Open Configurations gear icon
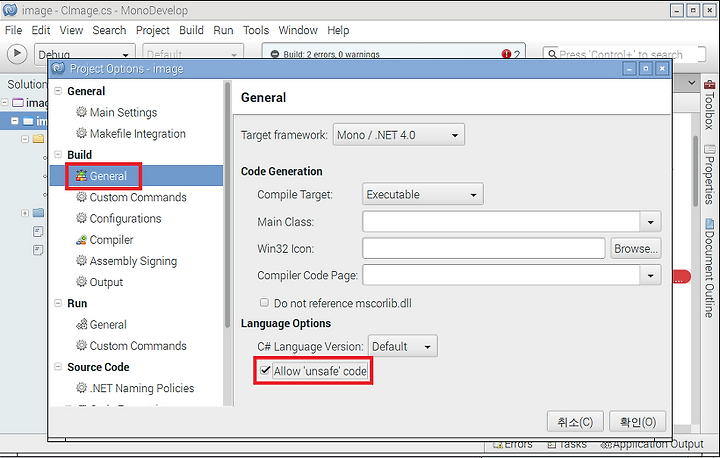The height and width of the screenshot is (458, 720). point(81,218)
